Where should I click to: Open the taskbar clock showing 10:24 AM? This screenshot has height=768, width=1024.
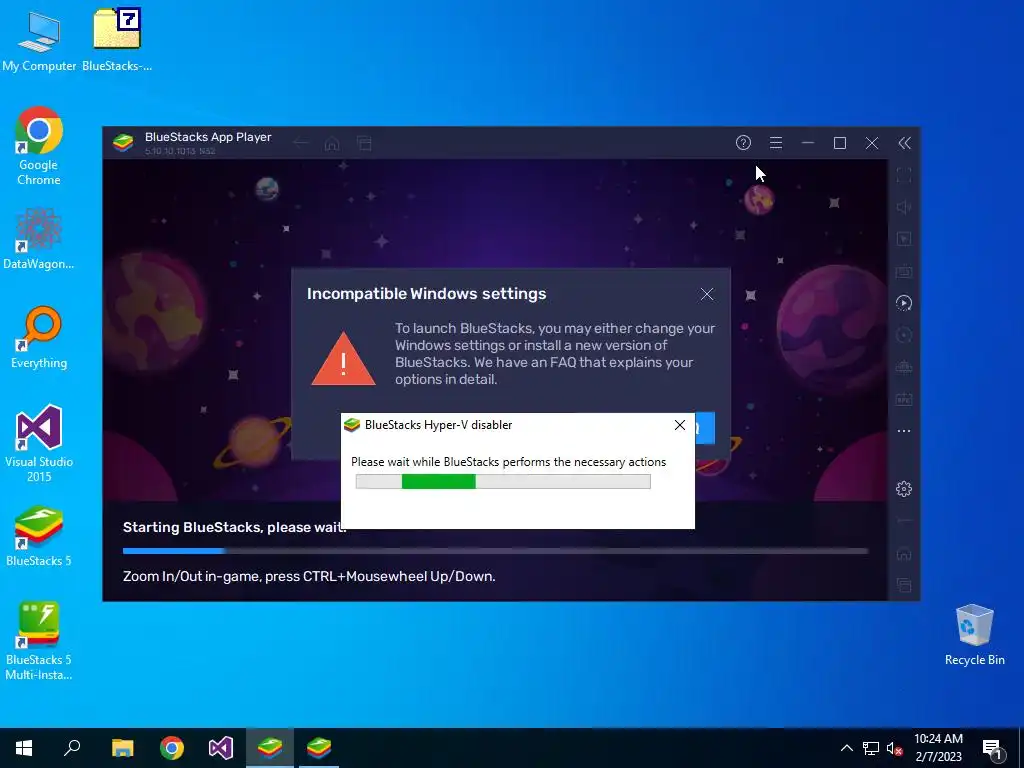pyautogui.click(x=938, y=748)
